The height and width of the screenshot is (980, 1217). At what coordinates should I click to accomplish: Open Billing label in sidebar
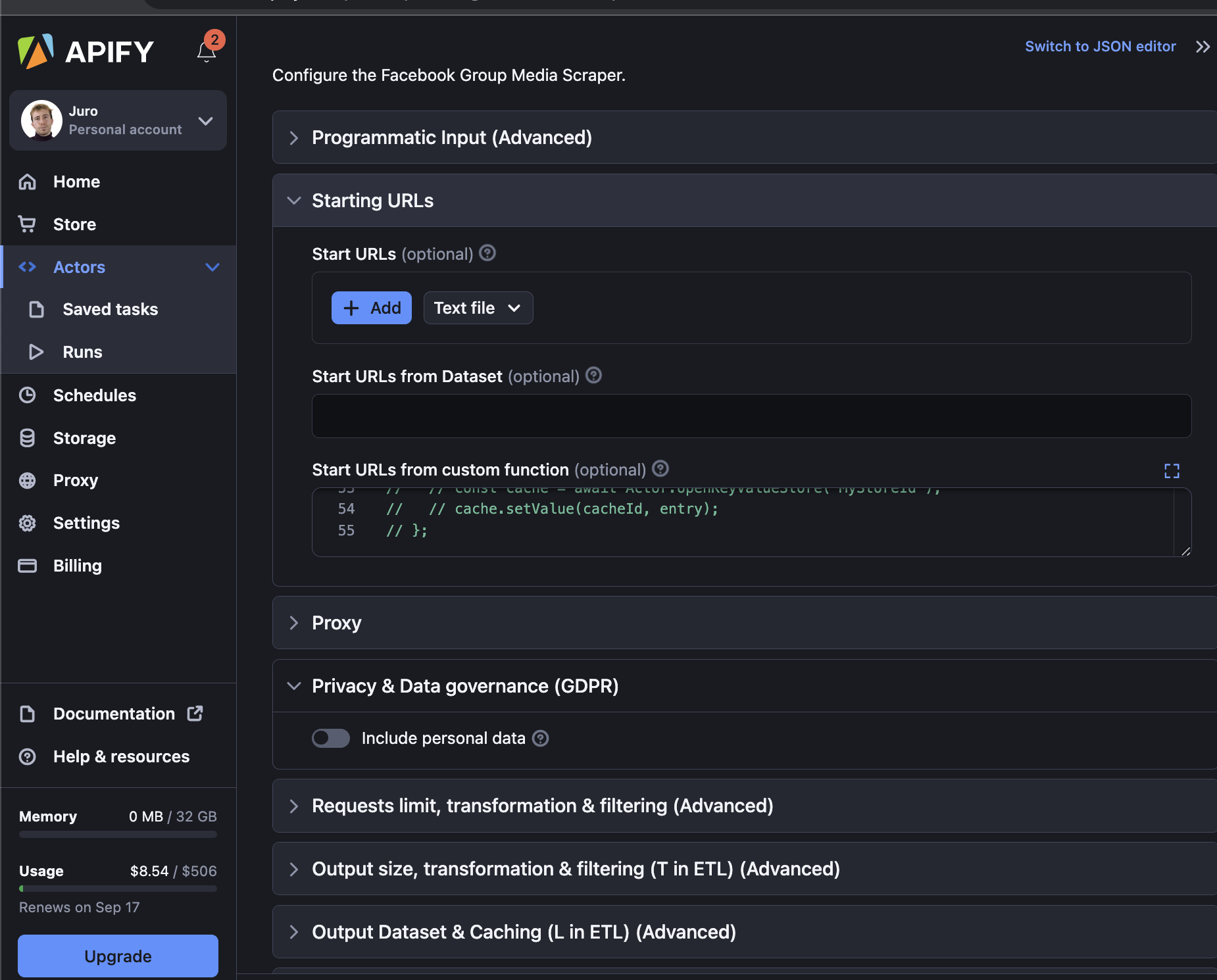click(x=78, y=566)
